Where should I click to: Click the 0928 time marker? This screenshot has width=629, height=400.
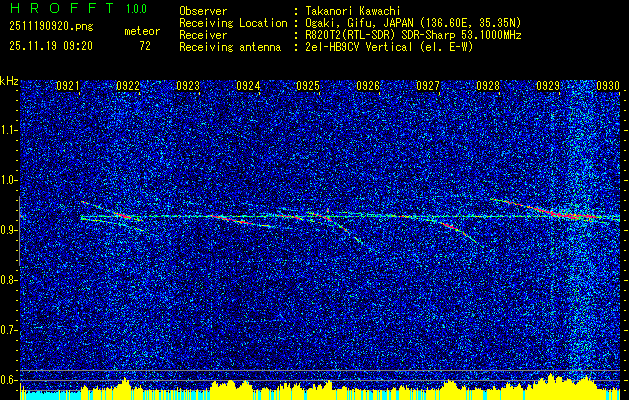click(x=488, y=86)
